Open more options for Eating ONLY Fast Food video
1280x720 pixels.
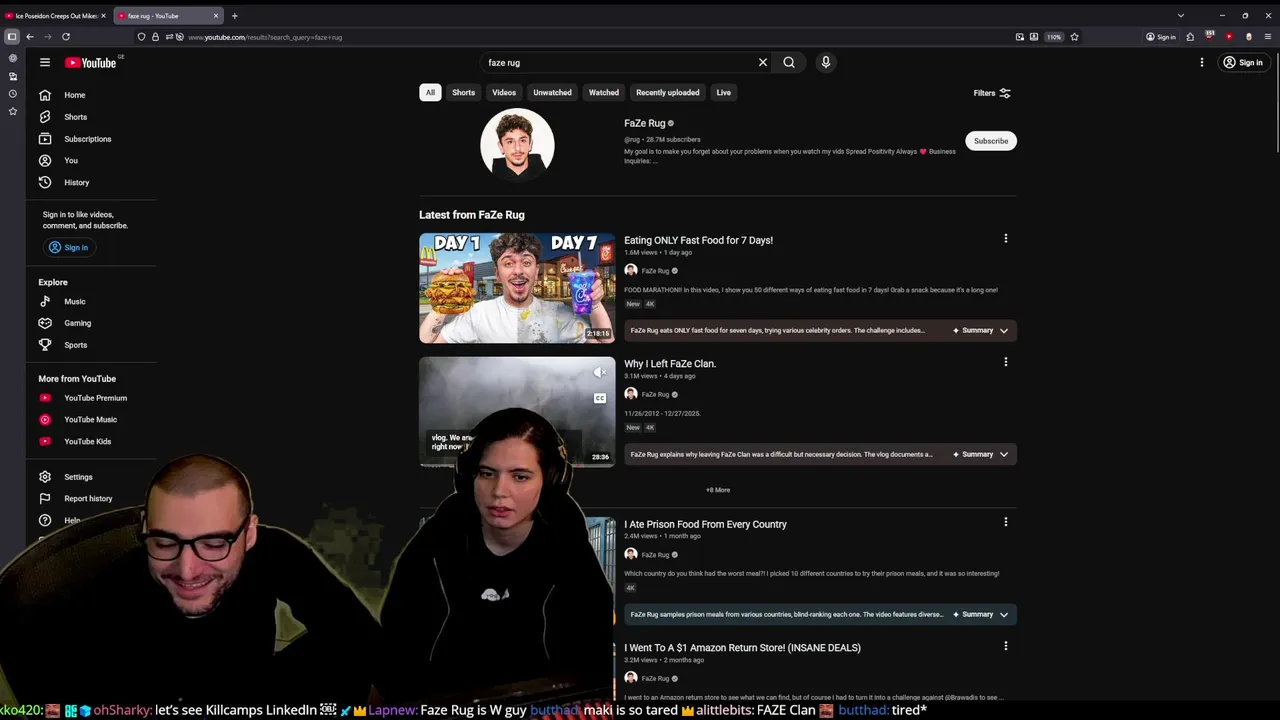click(x=1006, y=238)
